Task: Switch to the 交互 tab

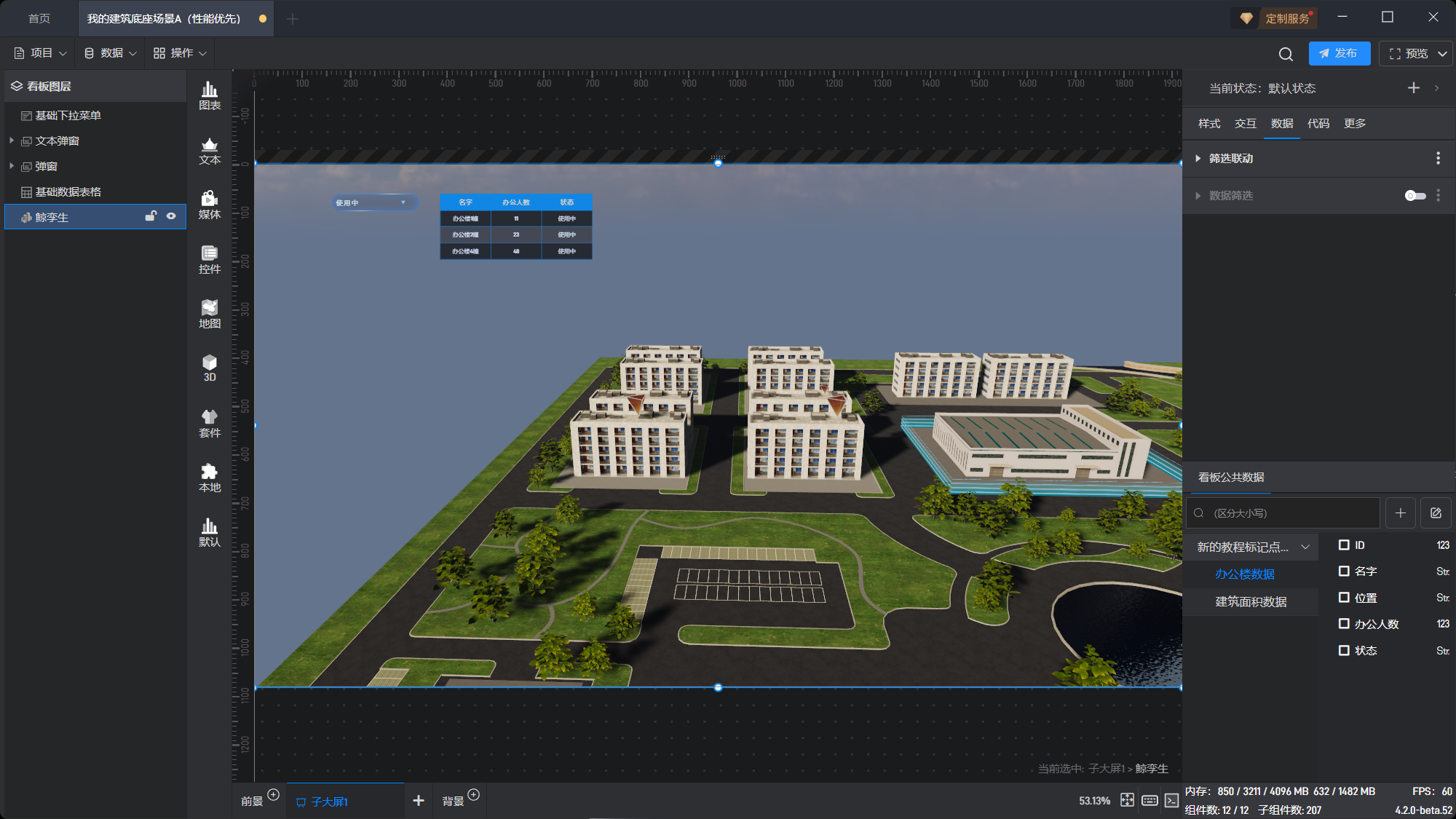Action: pos(1245,123)
